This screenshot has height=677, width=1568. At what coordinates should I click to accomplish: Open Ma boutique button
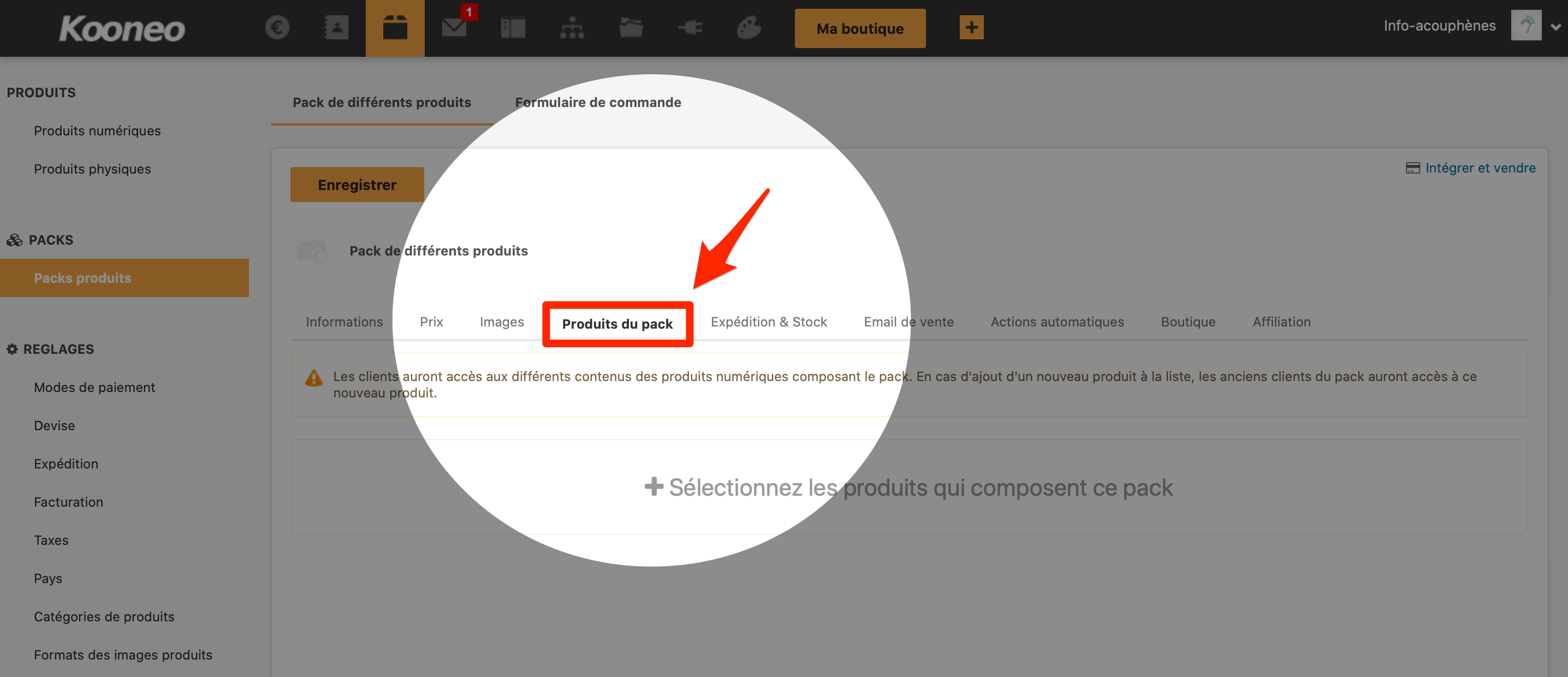point(859,28)
